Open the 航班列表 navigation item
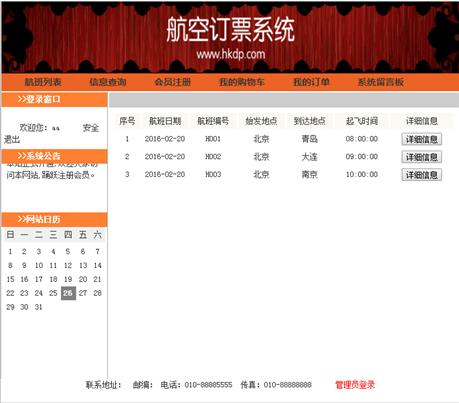The height and width of the screenshot is (403, 459). tap(43, 82)
